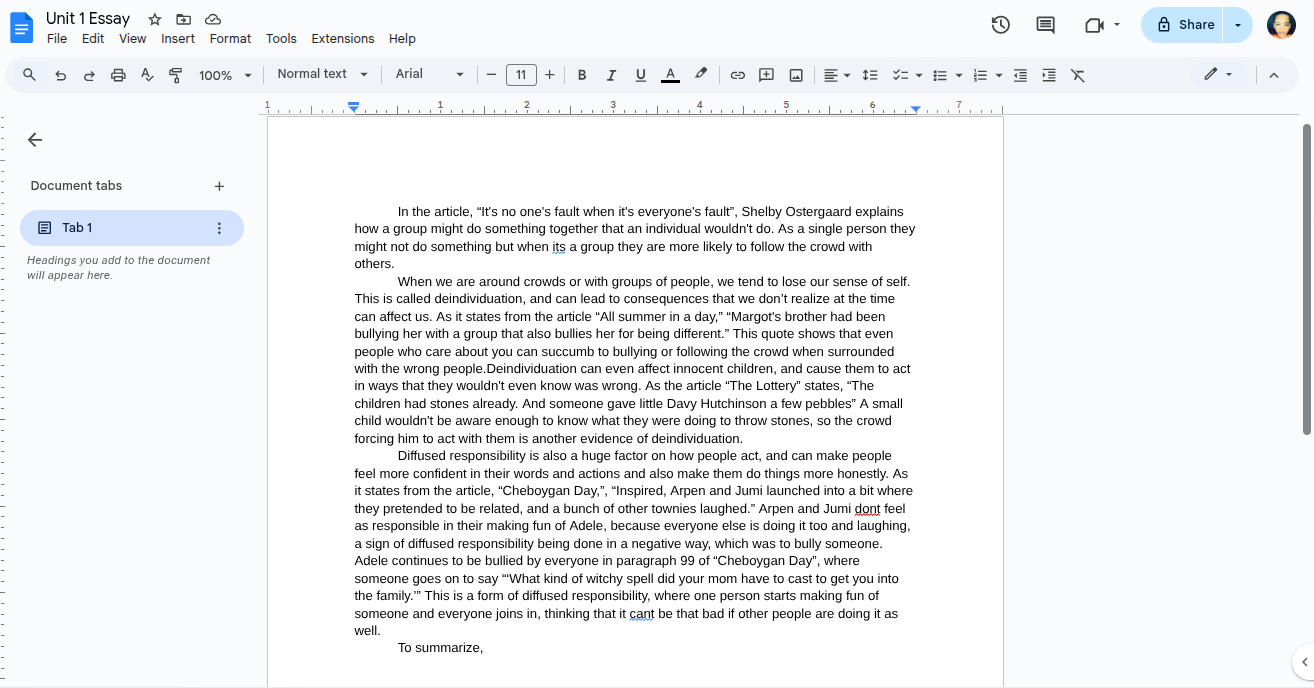
Task: Open the Format menu
Action: point(230,38)
